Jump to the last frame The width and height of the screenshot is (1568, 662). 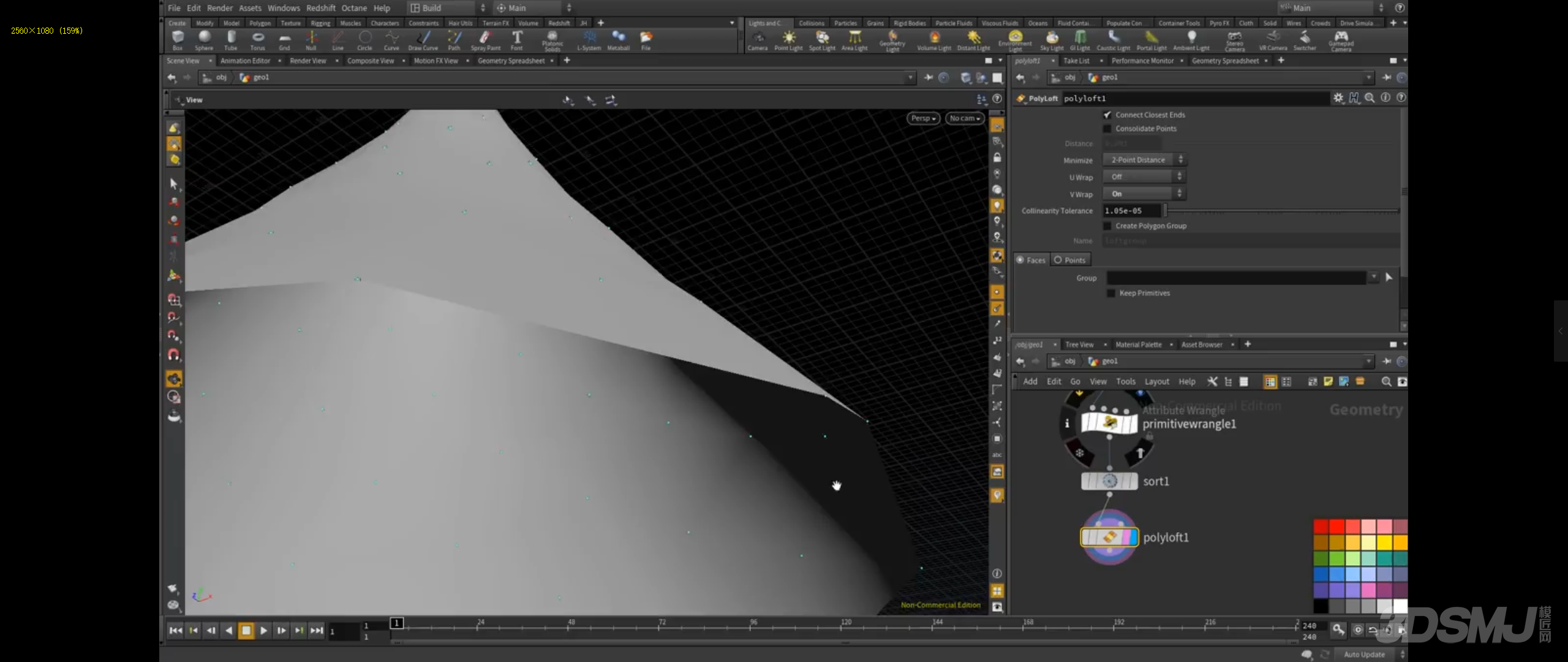click(316, 630)
